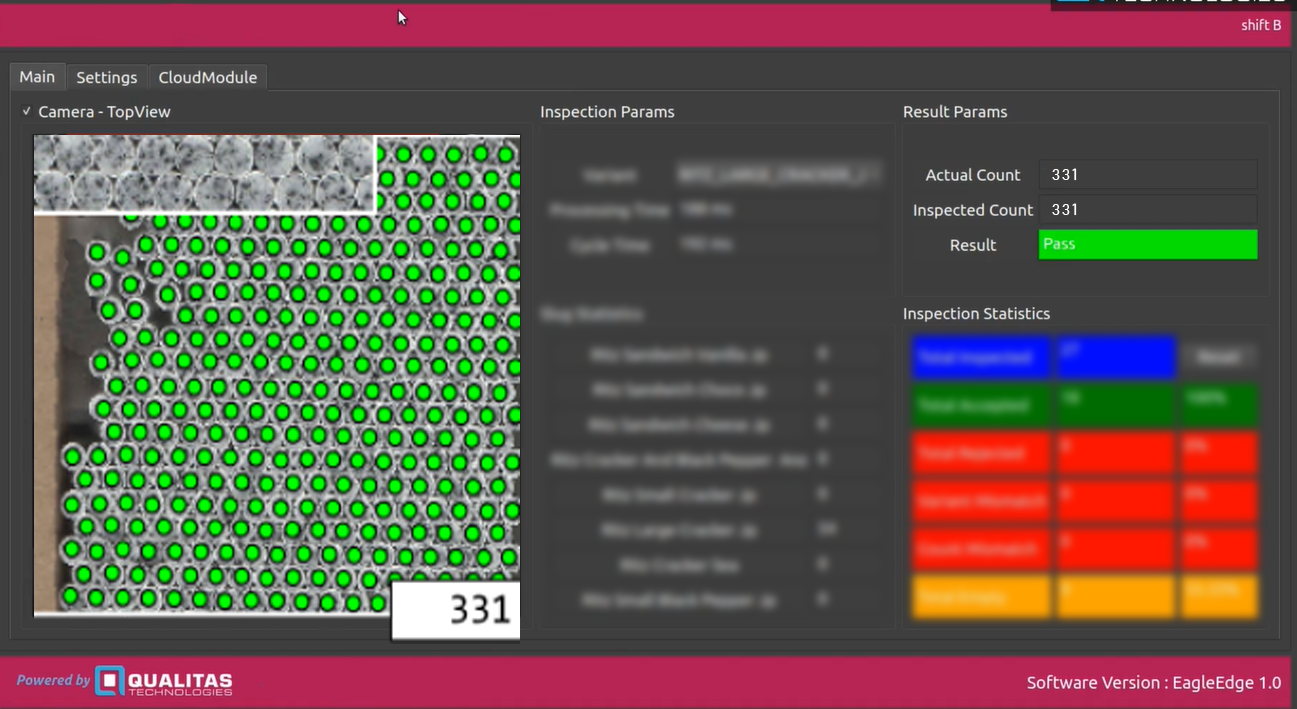Click the blurred Variant value field
This screenshot has height=709, width=1297.
[778, 175]
